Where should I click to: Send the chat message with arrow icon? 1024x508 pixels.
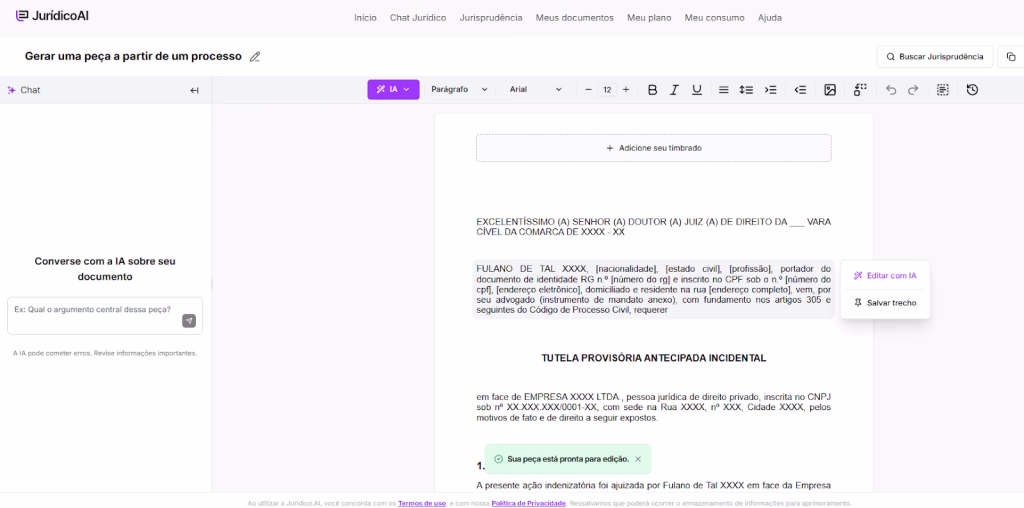coord(189,321)
